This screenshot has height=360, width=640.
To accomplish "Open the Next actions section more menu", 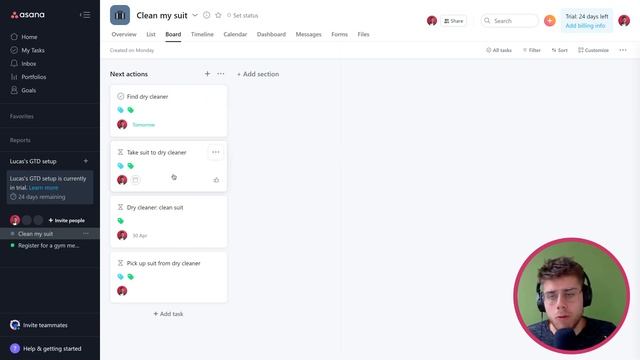I will pyautogui.click(x=221, y=74).
